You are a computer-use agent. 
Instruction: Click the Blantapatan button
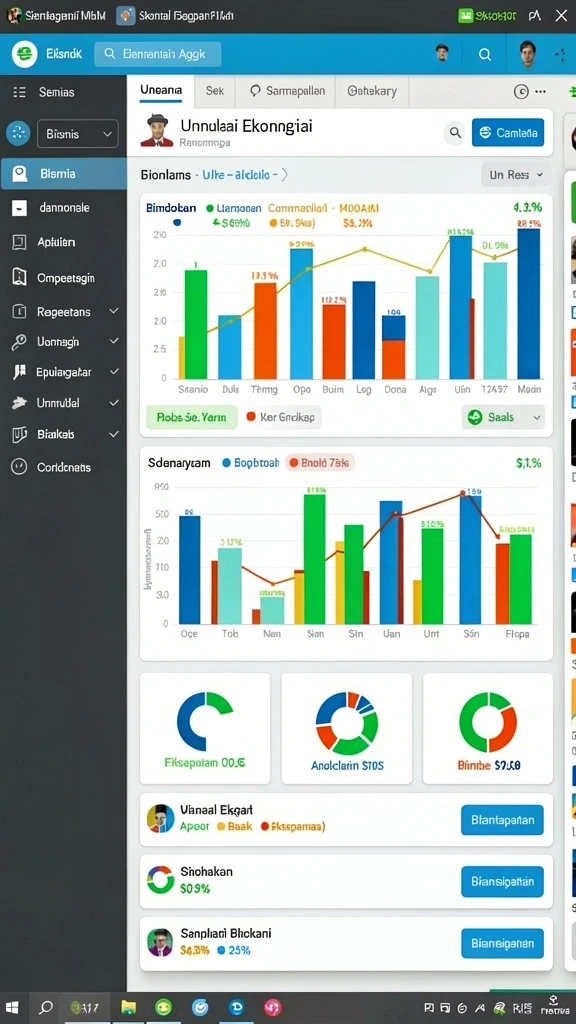[x=502, y=820]
